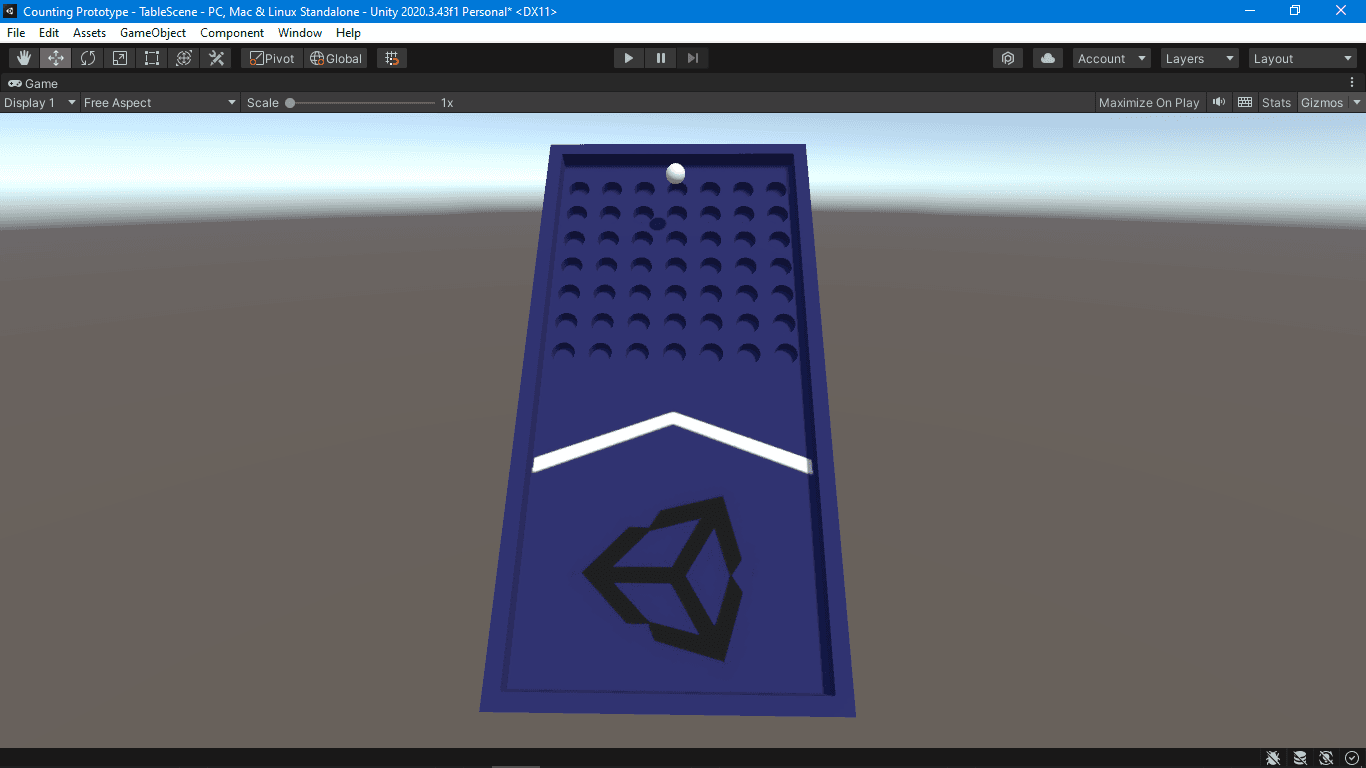Click the cloud services icon
The image size is (1366, 768).
1047,58
